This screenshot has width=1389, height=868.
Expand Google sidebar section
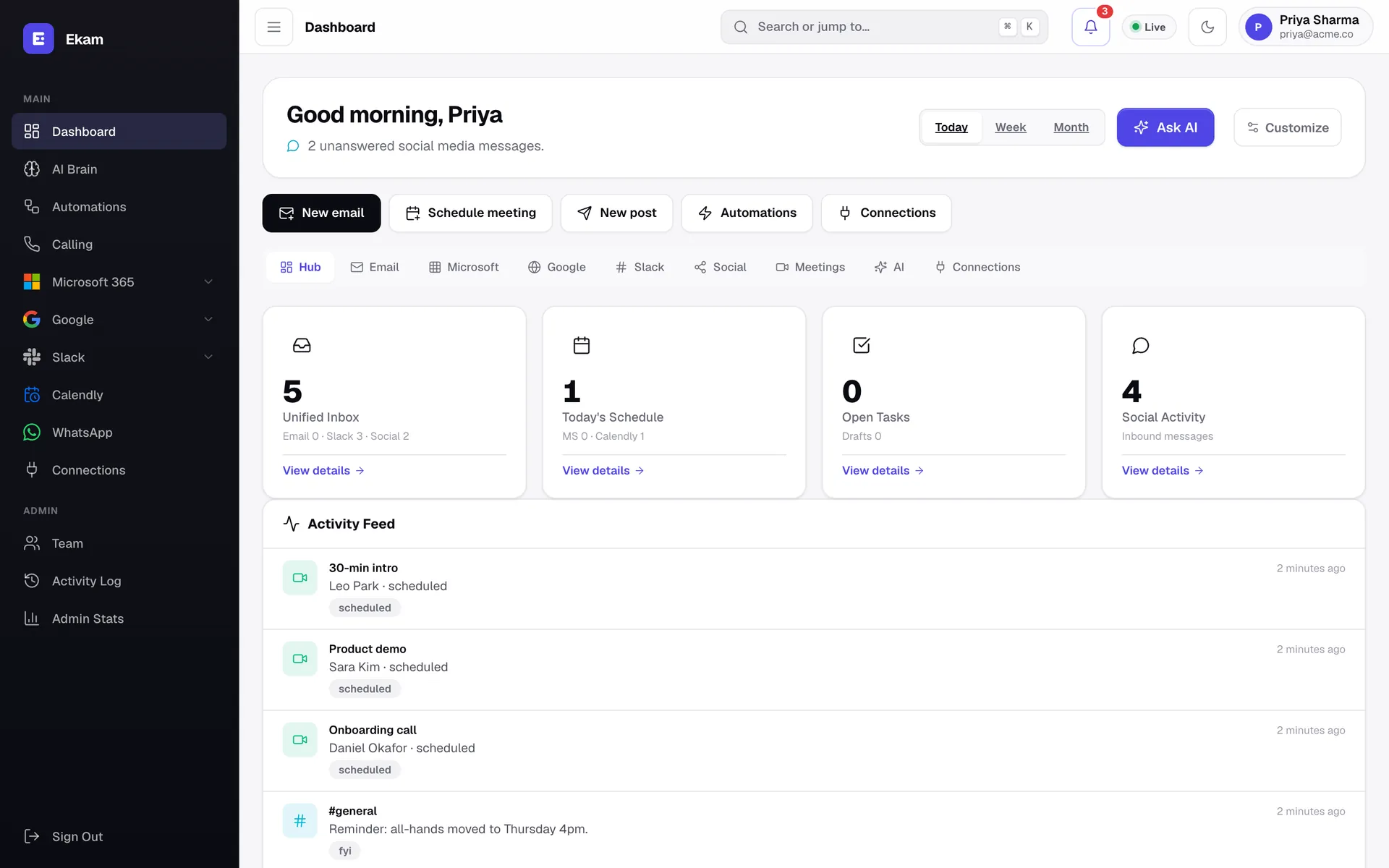[x=119, y=319]
